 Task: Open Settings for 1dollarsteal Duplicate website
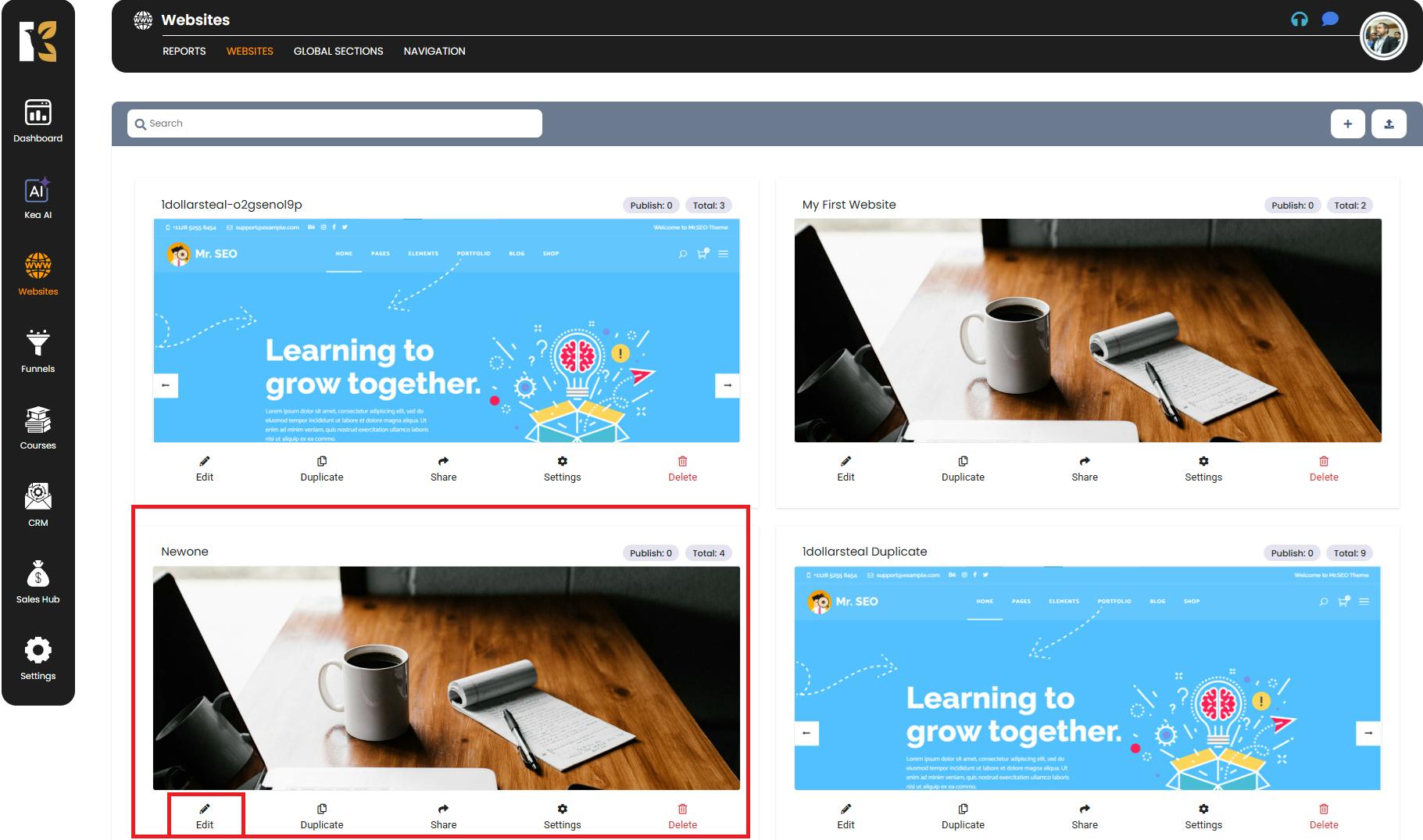(x=1203, y=816)
